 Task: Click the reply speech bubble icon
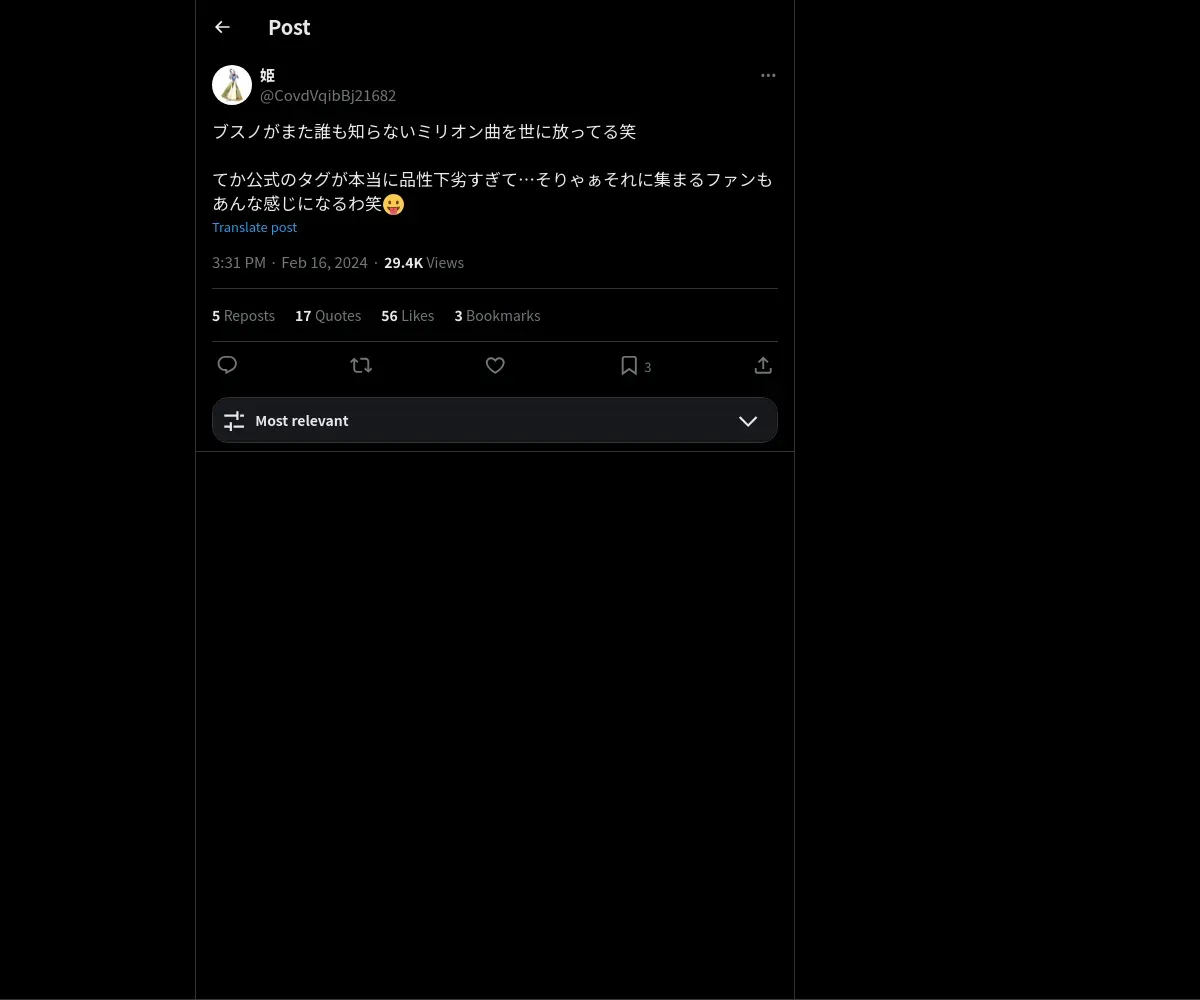(227, 365)
